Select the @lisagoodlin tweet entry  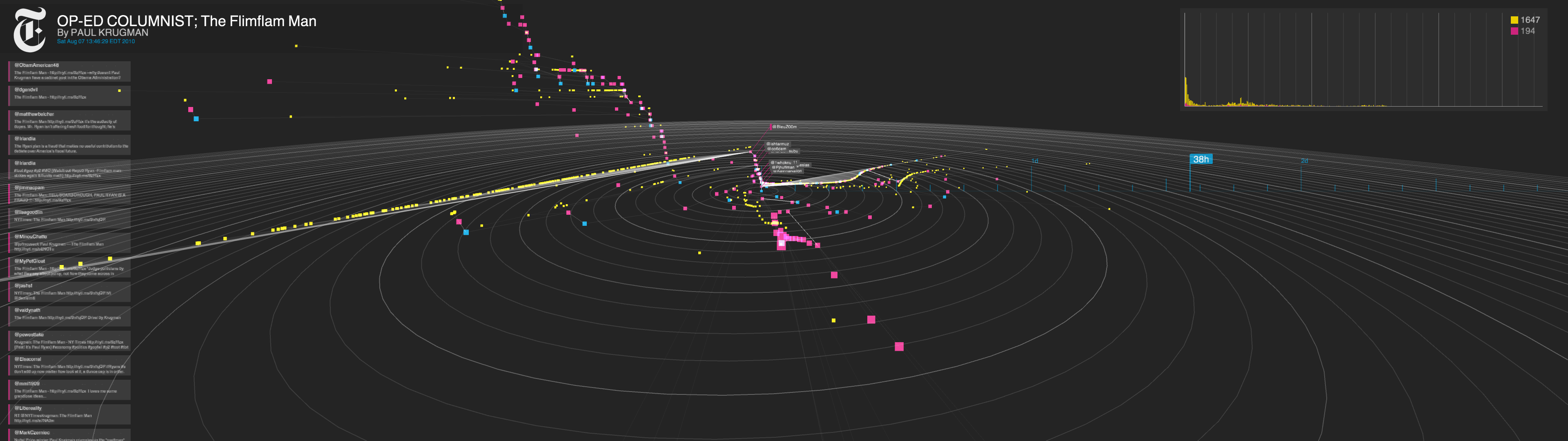coord(69,218)
